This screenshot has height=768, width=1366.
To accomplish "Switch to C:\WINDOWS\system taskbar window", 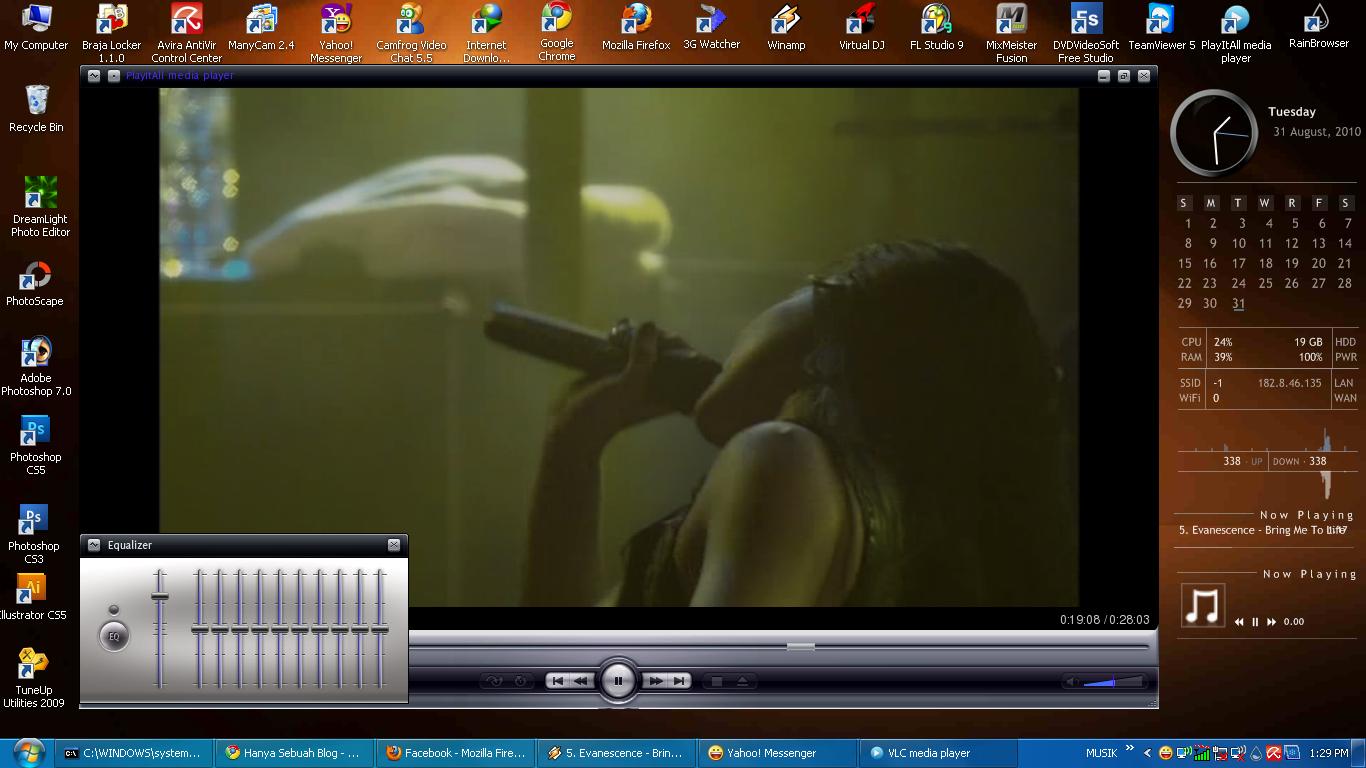I will (x=136, y=753).
